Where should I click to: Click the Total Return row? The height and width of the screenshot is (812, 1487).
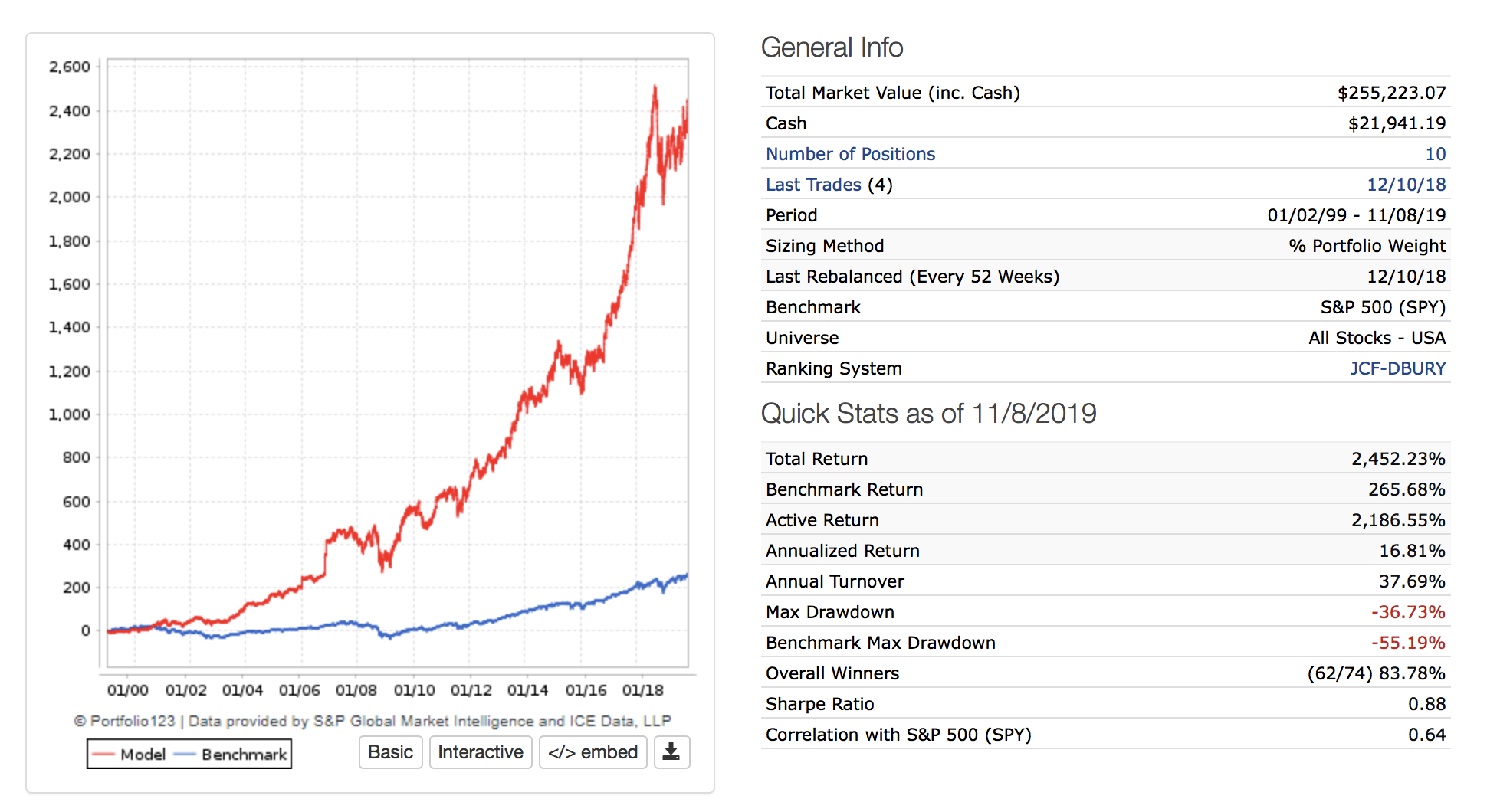click(x=816, y=459)
